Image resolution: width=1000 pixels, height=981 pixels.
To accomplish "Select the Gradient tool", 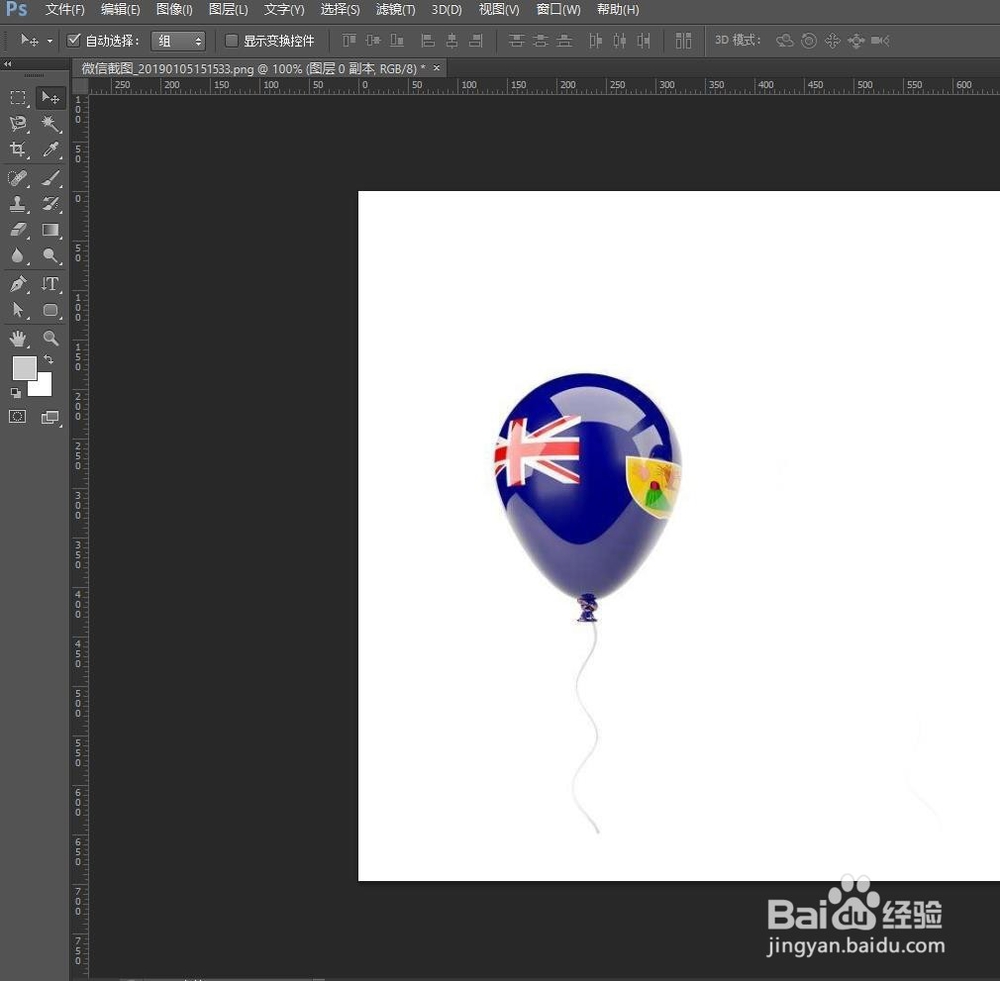I will (x=50, y=230).
